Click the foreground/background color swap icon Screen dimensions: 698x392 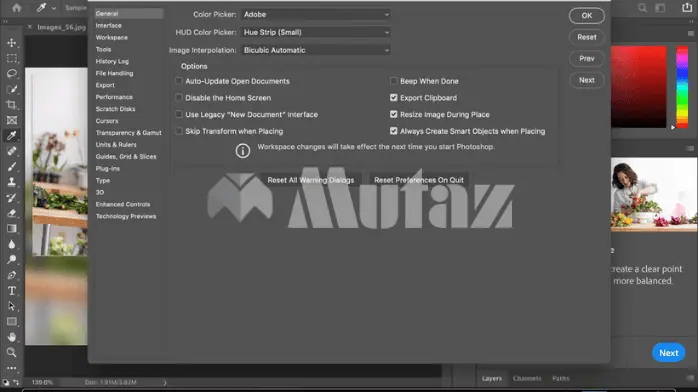coord(16,382)
